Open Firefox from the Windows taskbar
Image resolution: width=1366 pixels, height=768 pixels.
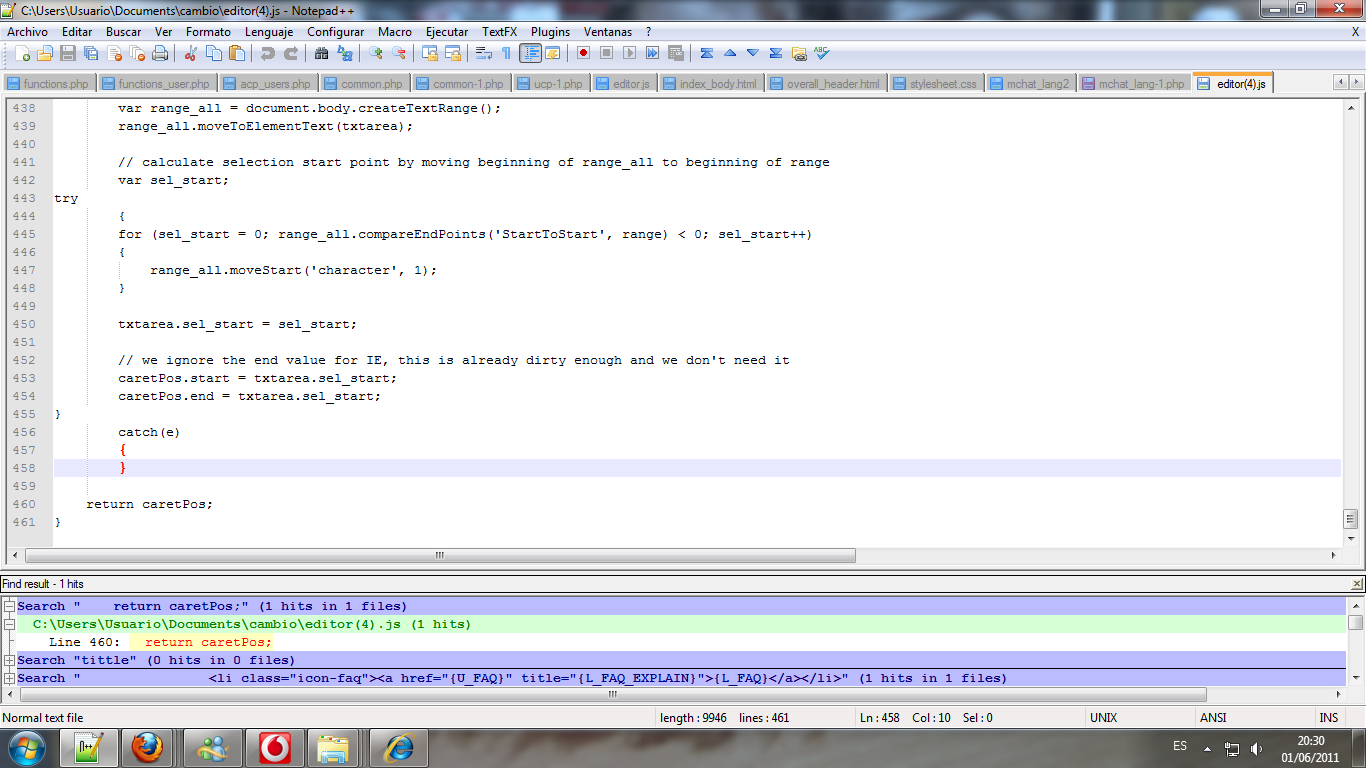click(x=148, y=747)
